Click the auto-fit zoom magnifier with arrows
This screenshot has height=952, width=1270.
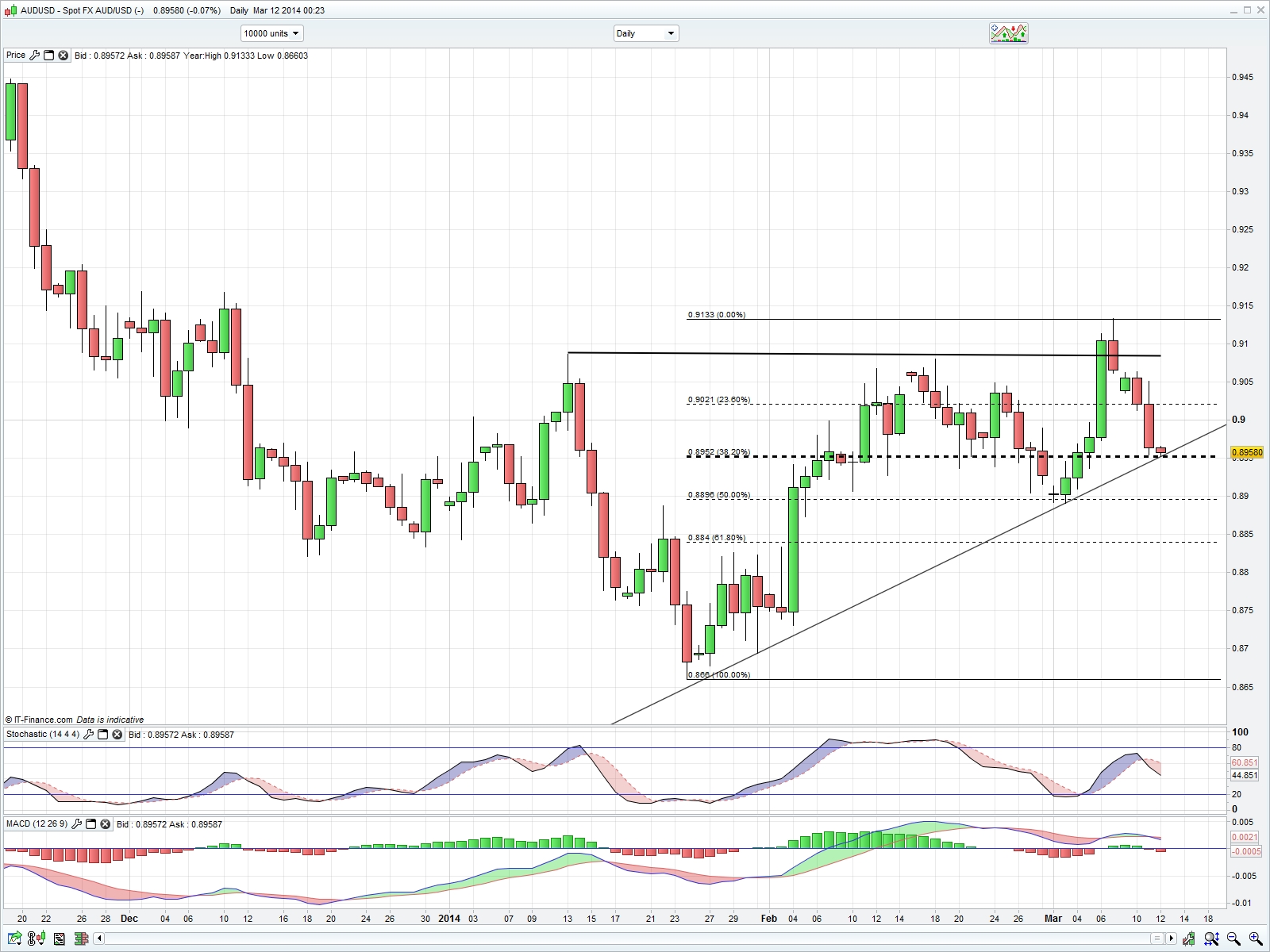pyautogui.click(x=1211, y=939)
